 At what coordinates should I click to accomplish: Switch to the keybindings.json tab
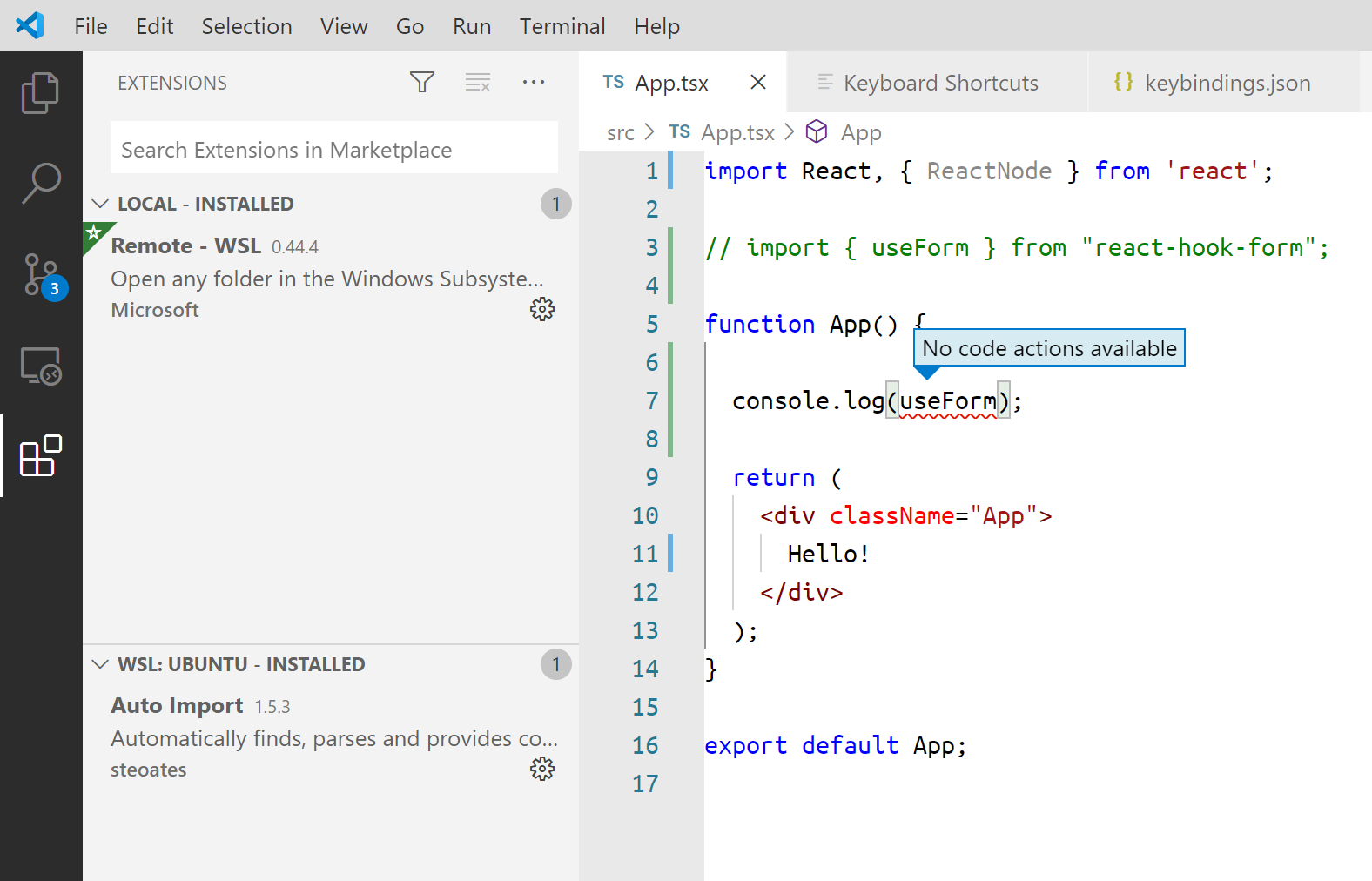[1227, 83]
